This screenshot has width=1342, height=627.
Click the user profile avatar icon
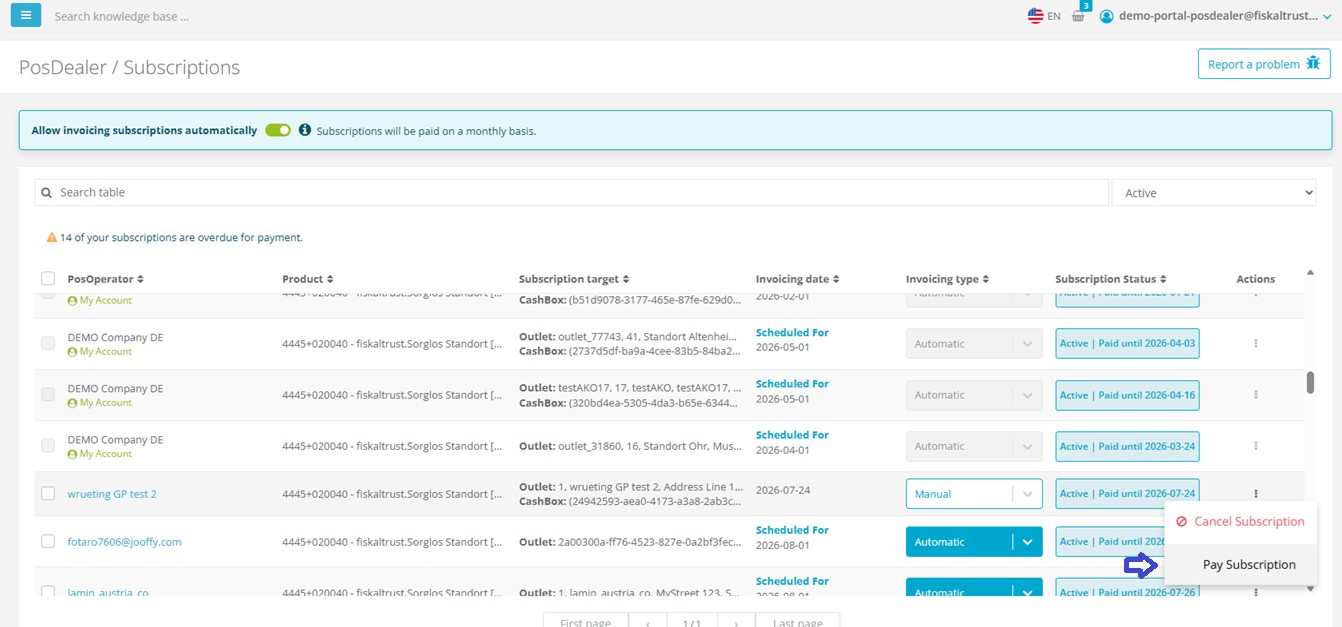tap(1107, 15)
